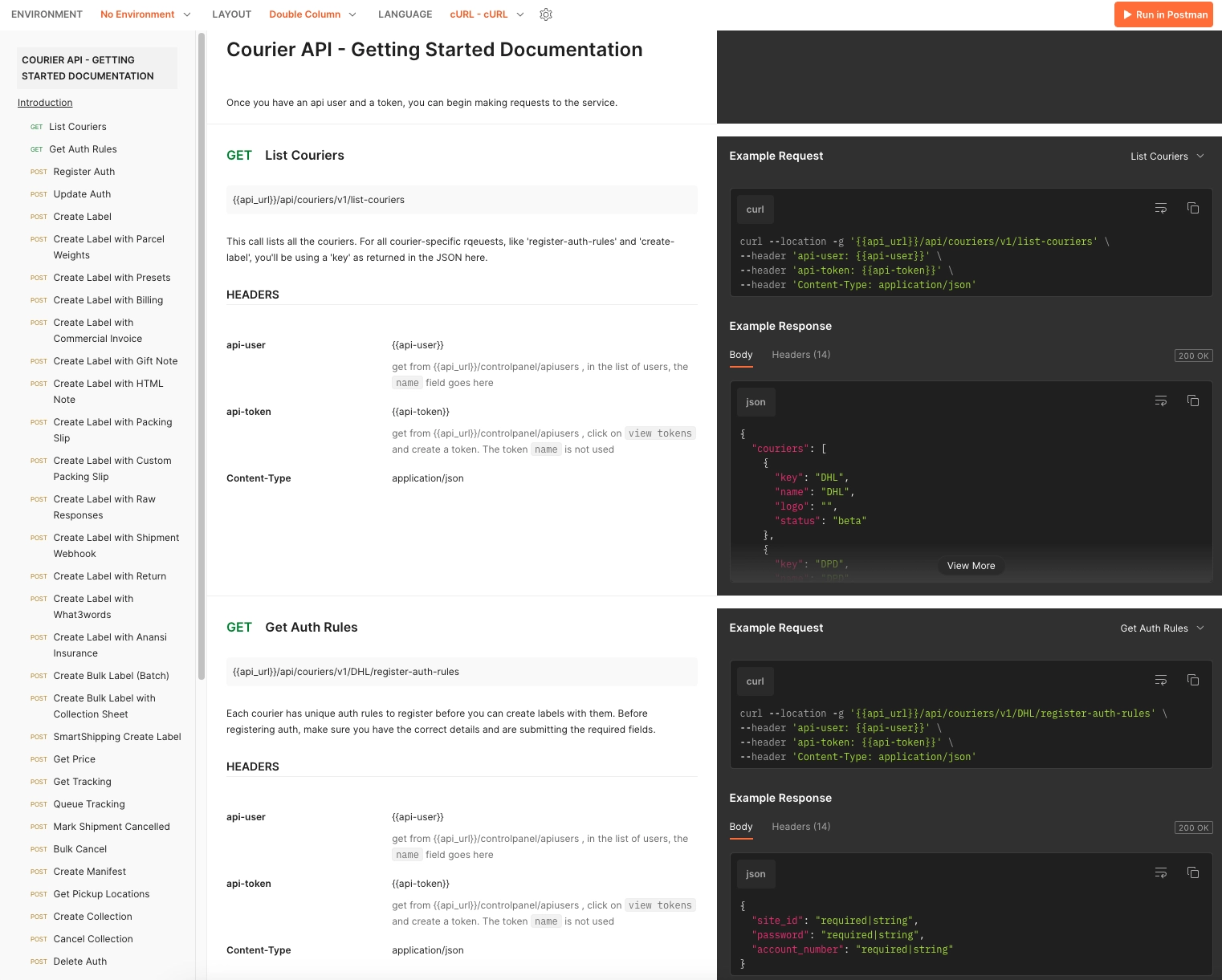Image resolution: width=1222 pixels, height=980 pixels.
Task: Go to Get Price in sidebar
Action: (x=74, y=759)
